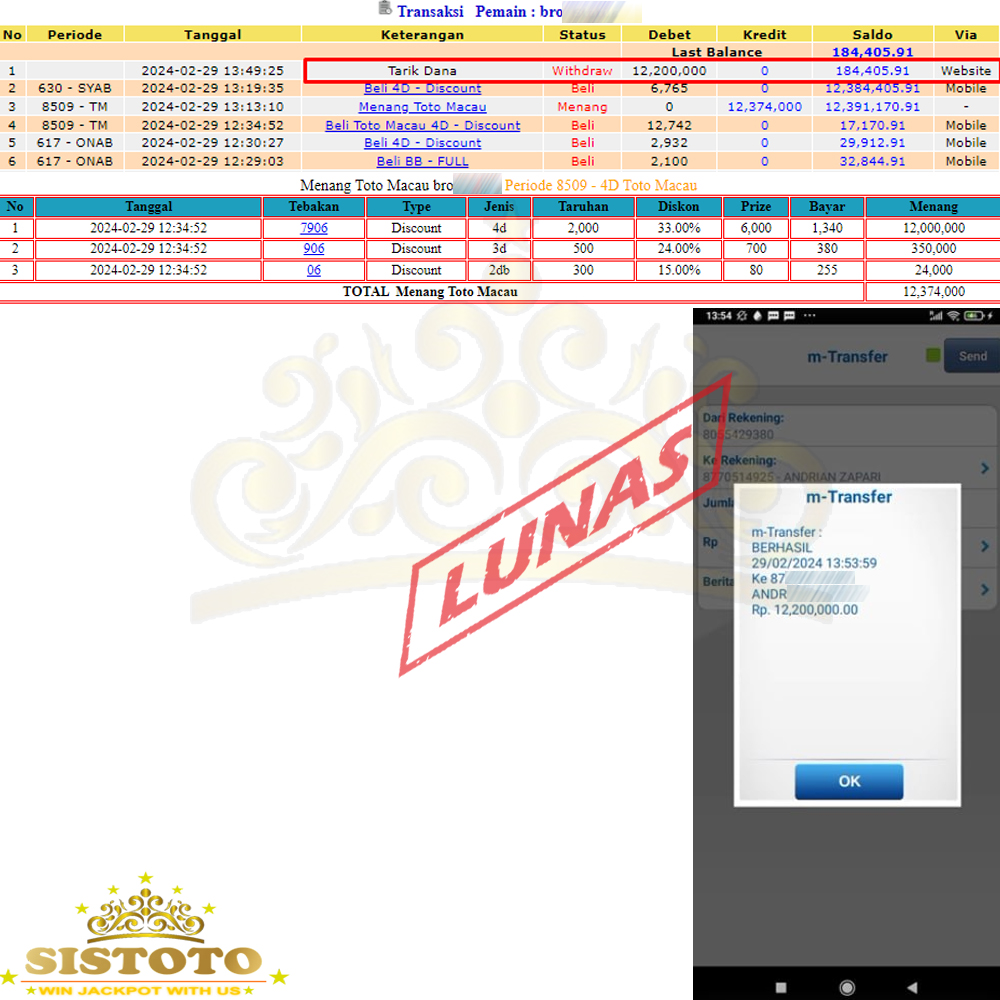Screen dimensions: 1000x1000
Task: Tap the Wi-Fi icon in status bar
Action: [955, 316]
